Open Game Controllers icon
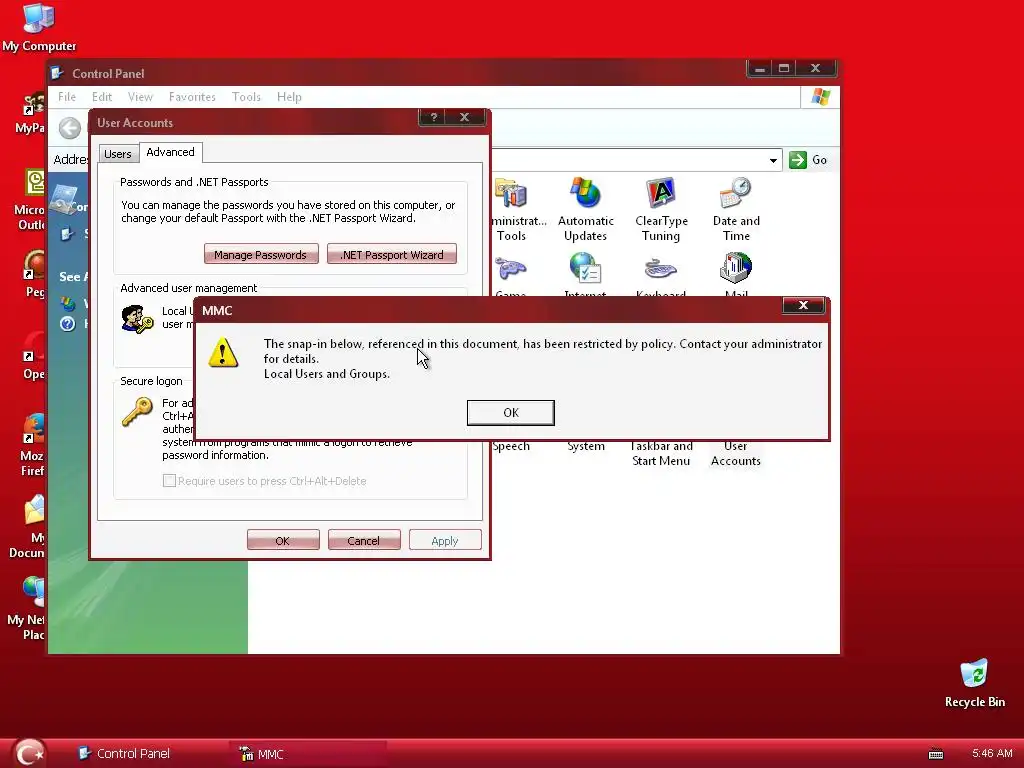Viewport: 1024px width, 768px height. click(511, 268)
